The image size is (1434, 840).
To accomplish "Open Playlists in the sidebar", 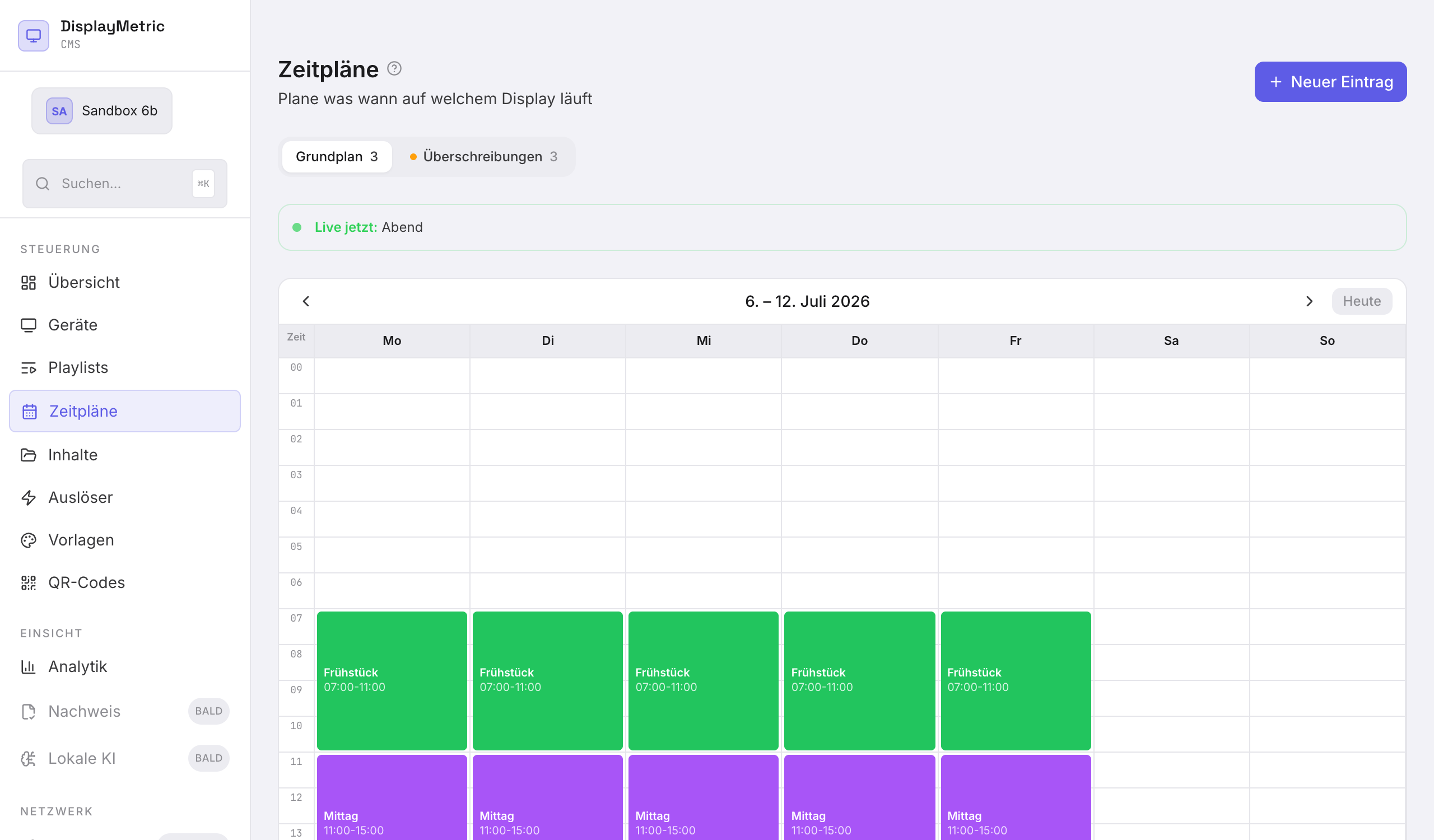I will 125,368.
